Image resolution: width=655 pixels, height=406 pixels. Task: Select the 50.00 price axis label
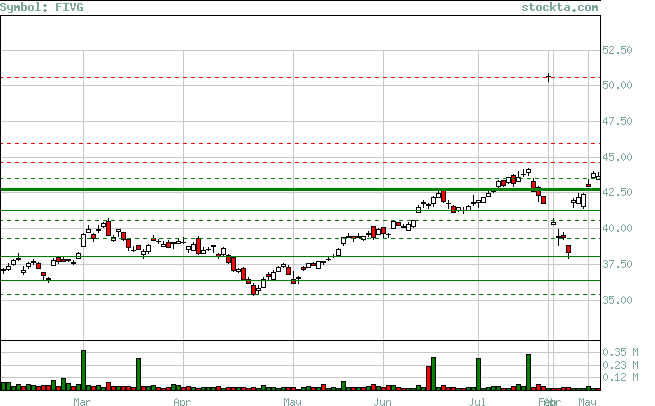(x=617, y=85)
